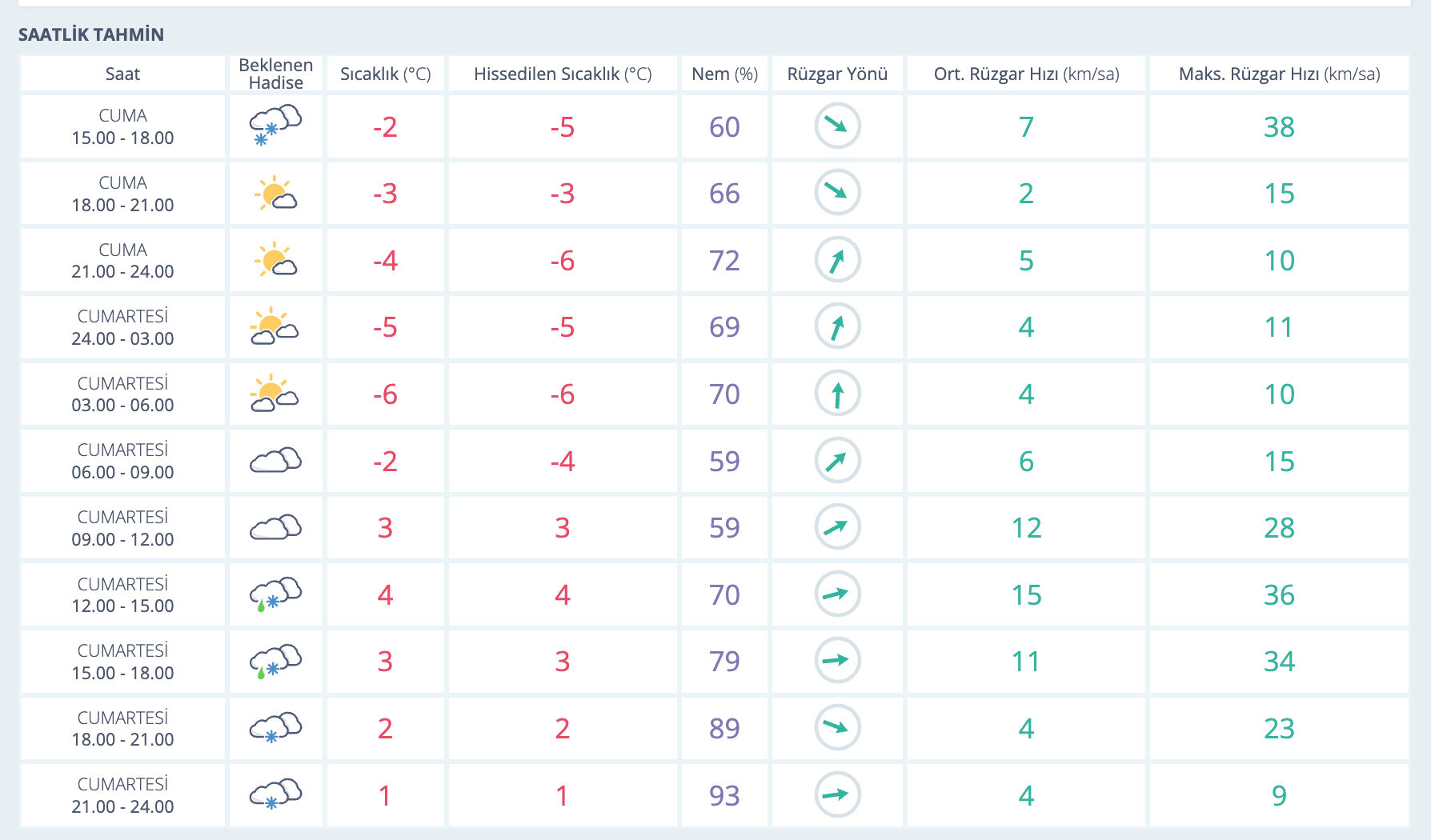Click the humidity value 93

point(724,795)
